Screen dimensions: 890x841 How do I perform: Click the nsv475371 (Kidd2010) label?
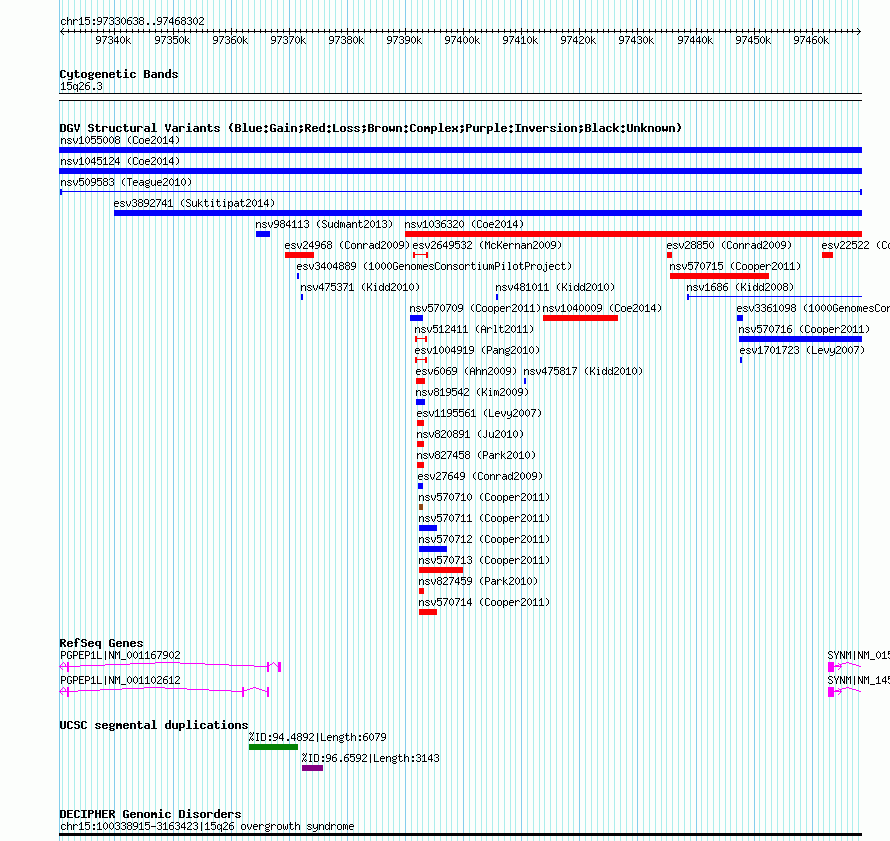pos(360,287)
